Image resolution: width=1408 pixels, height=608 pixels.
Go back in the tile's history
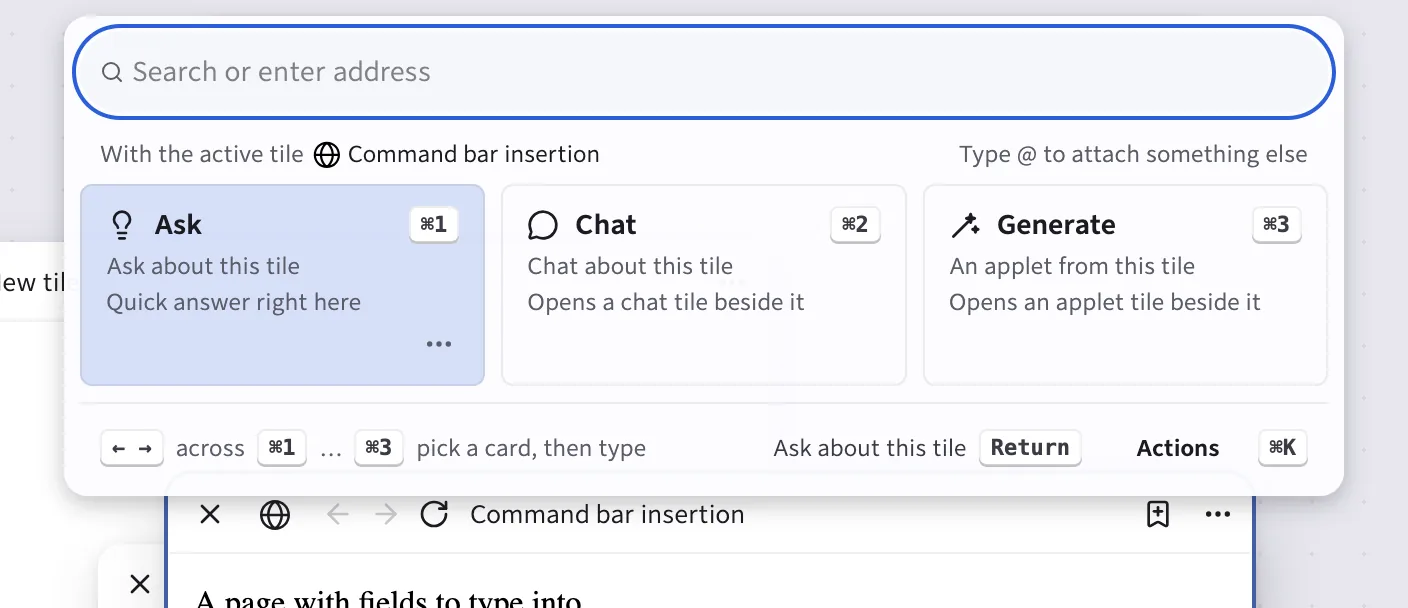pyautogui.click(x=338, y=514)
